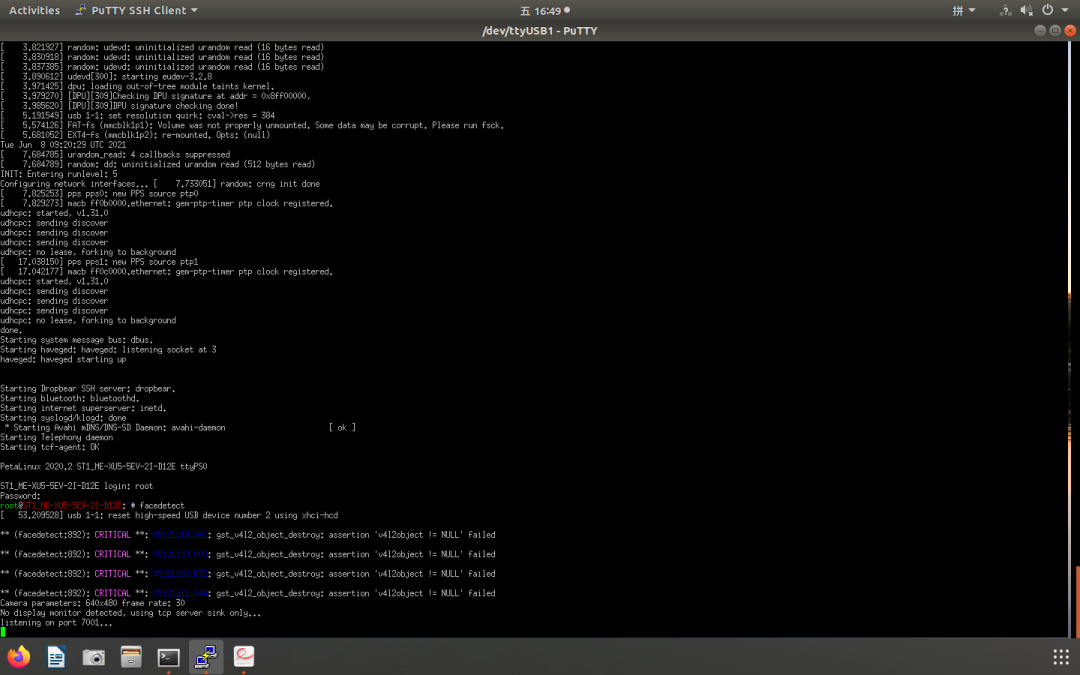Click 'udevd[300]: starting eudev-3.2.8' line
Screen dimensions: 1080x675
coord(106,76)
